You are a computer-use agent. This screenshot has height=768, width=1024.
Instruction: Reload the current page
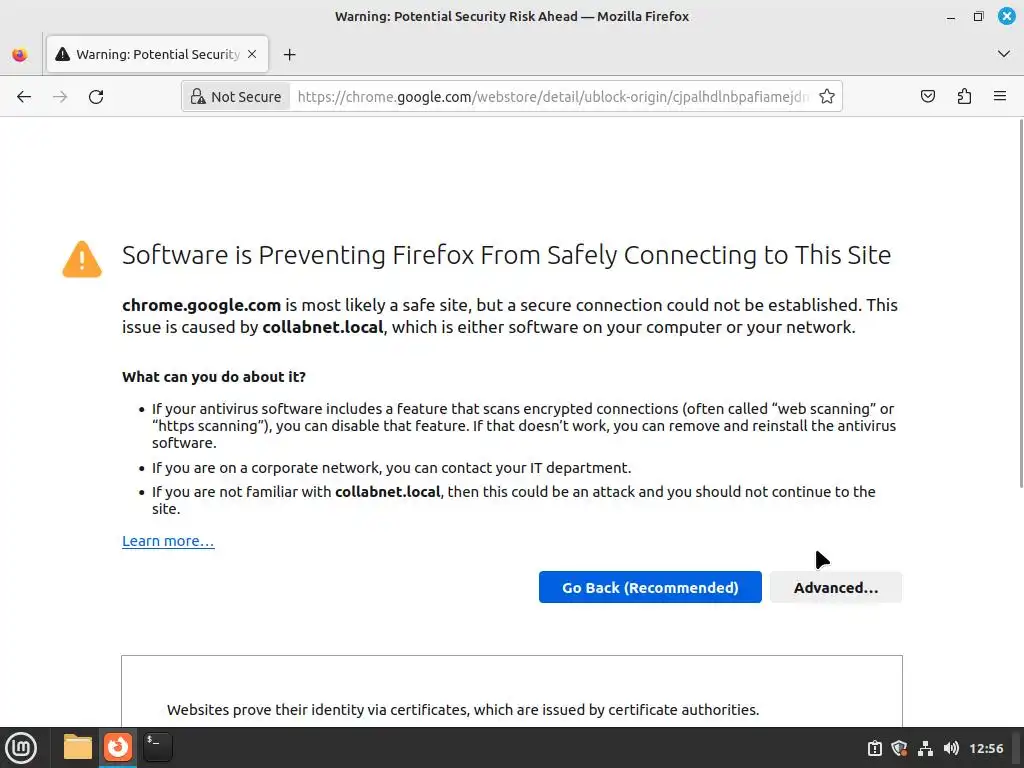[96, 97]
